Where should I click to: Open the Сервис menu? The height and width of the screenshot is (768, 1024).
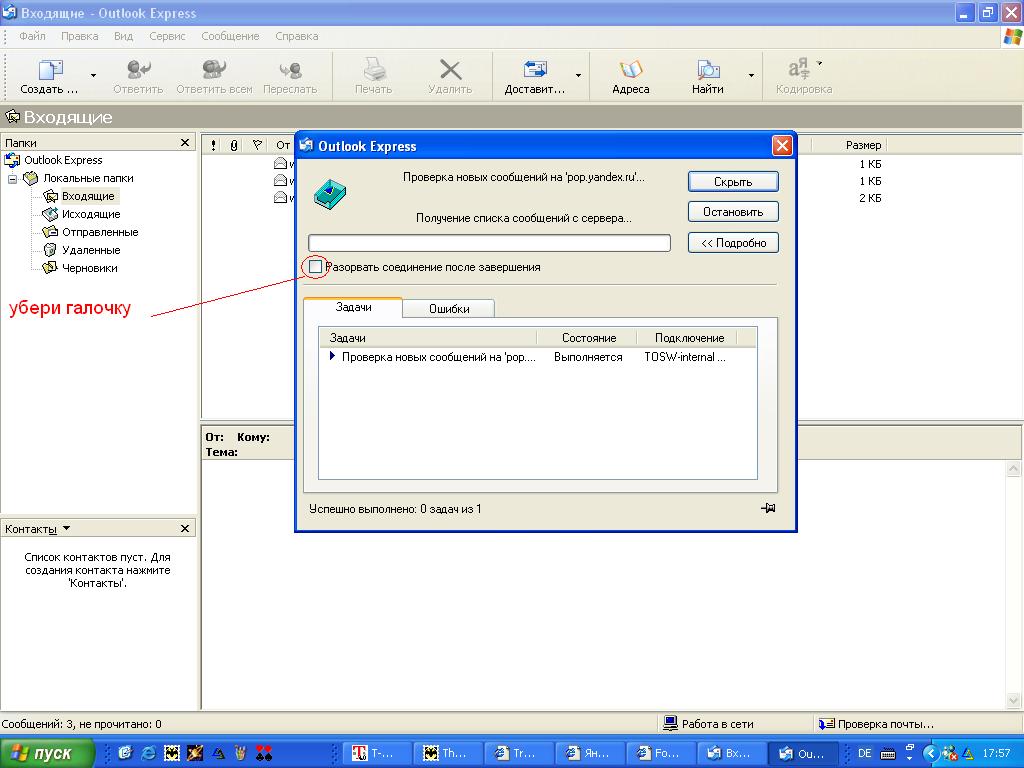167,36
